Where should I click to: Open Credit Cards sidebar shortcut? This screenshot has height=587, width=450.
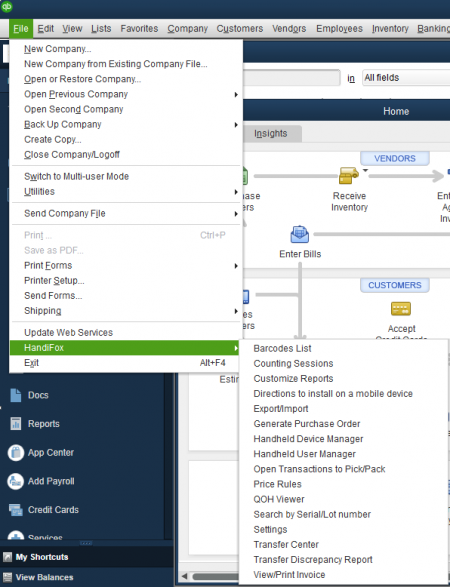point(16,510)
